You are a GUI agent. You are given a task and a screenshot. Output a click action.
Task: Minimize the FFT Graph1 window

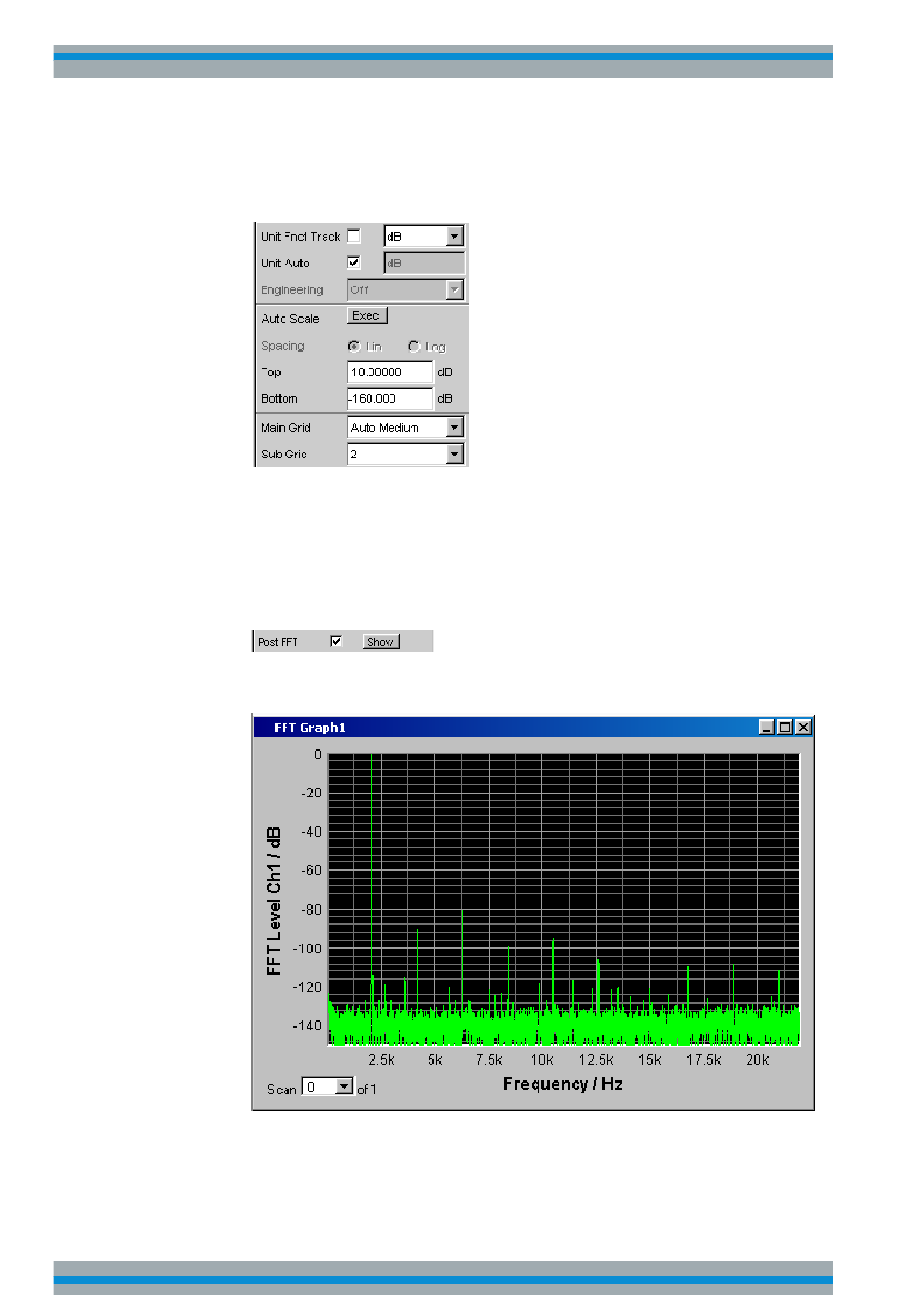[767, 728]
